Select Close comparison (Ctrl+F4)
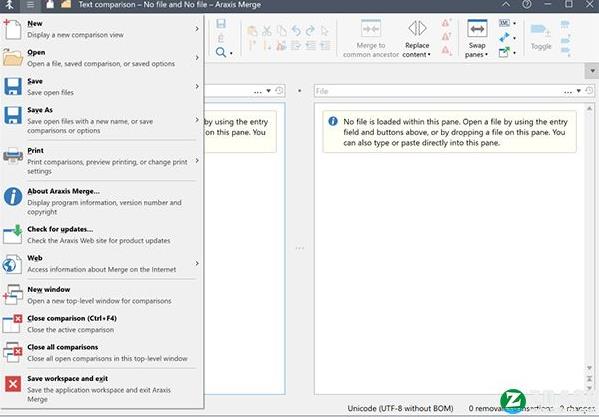Screen dimensions: 599x417 pos(101,324)
